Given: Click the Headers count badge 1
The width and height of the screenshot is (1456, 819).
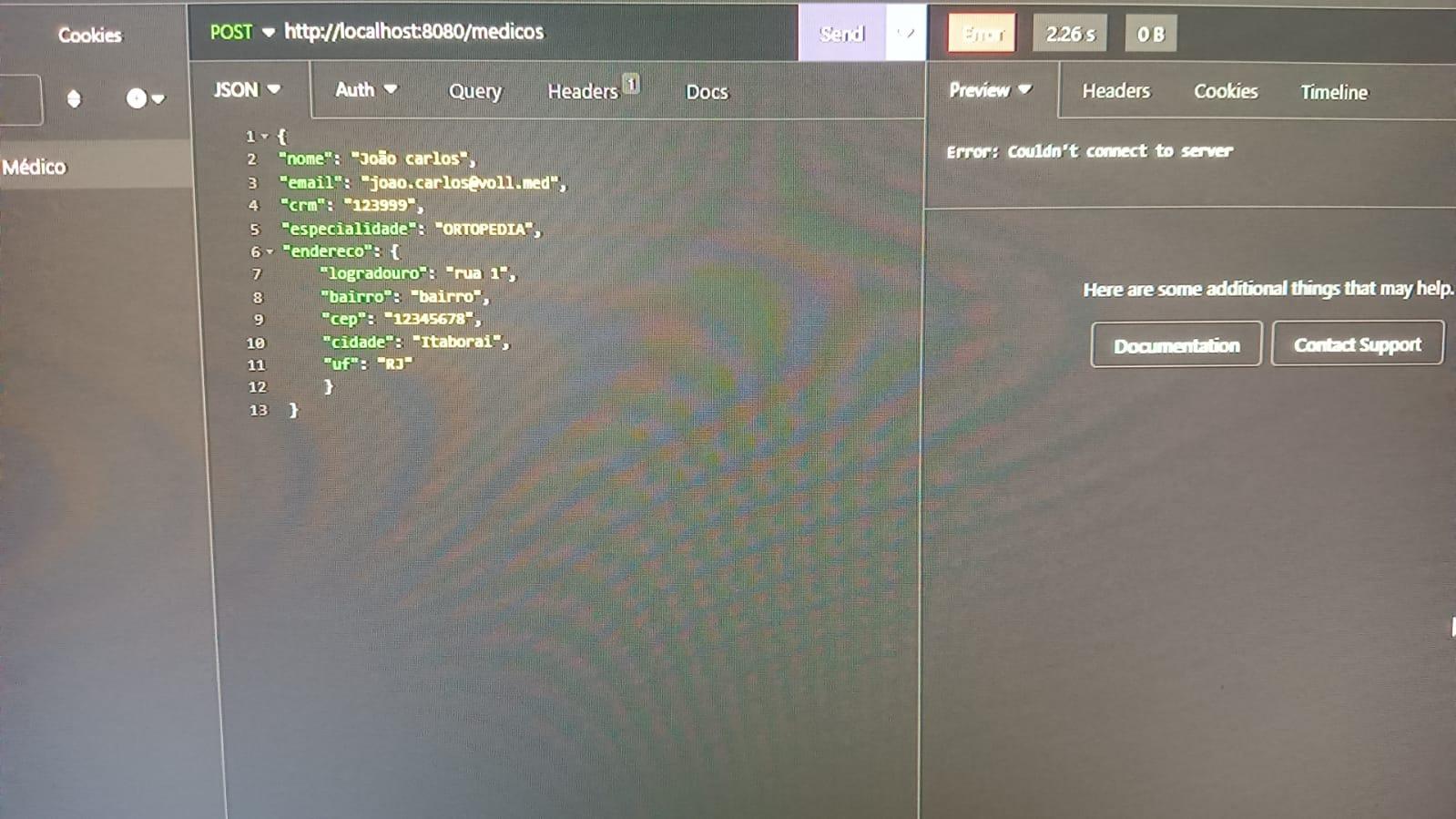Looking at the screenshot, I should click(x=632, y=84).
